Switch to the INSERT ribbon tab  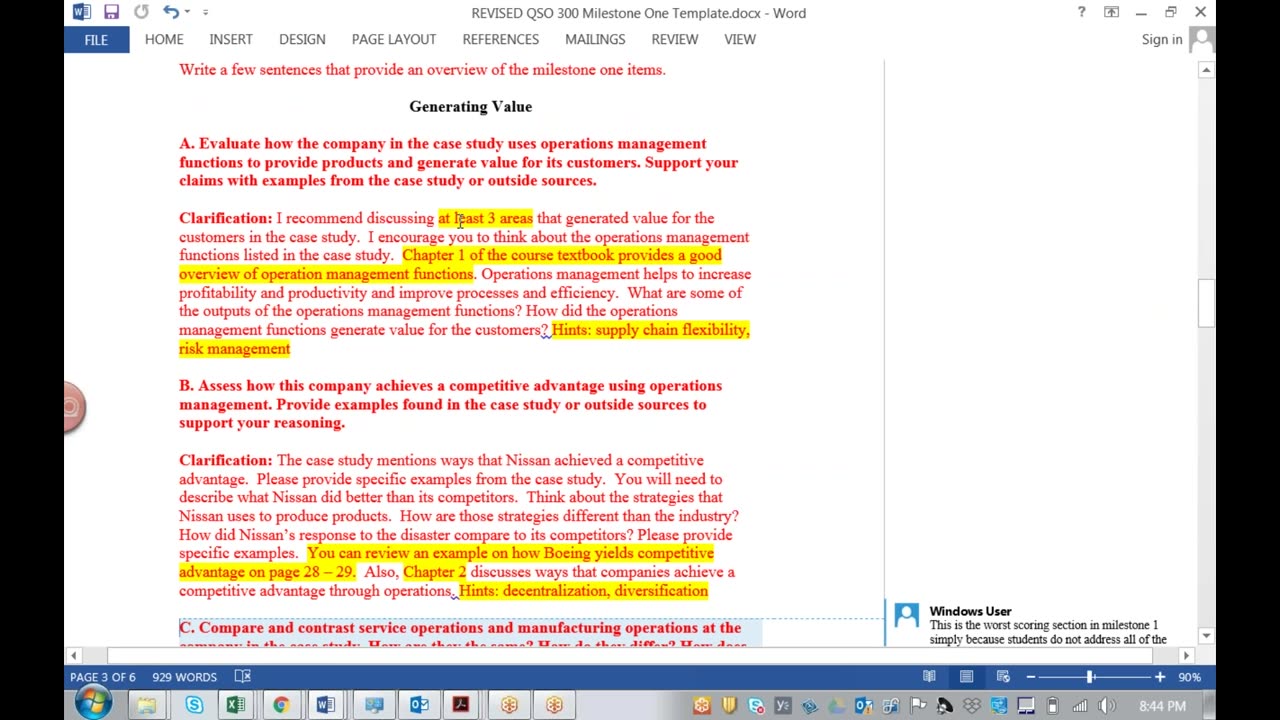pos(231,39)
